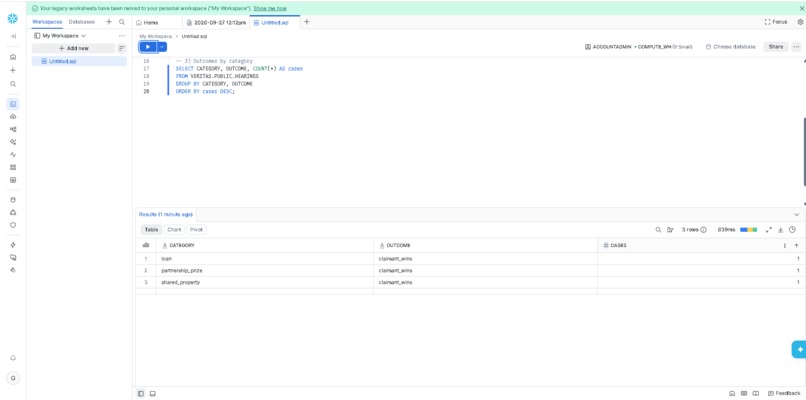Open query history clock icon in results
The image size is (806, 400).
tap(792, 230)
